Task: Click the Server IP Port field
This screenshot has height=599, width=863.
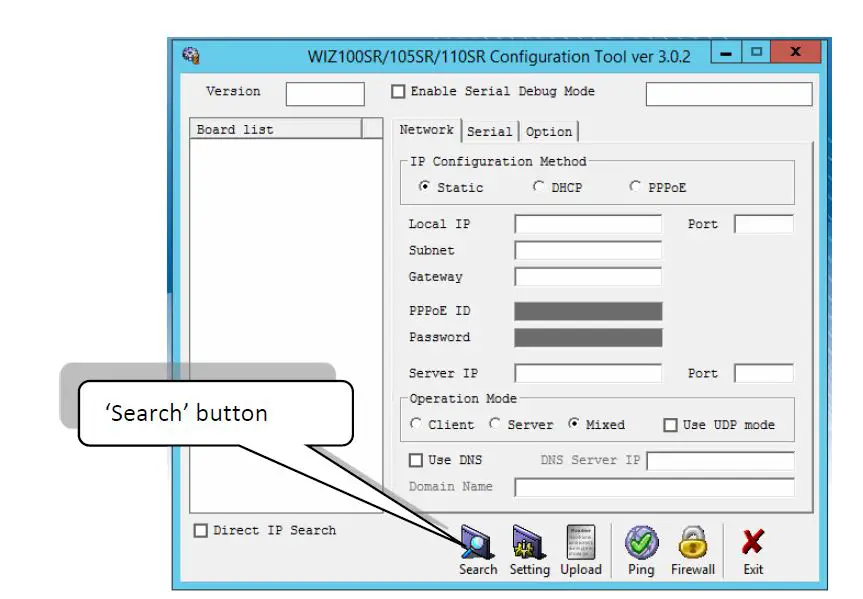Action: (x=764, y=373)
